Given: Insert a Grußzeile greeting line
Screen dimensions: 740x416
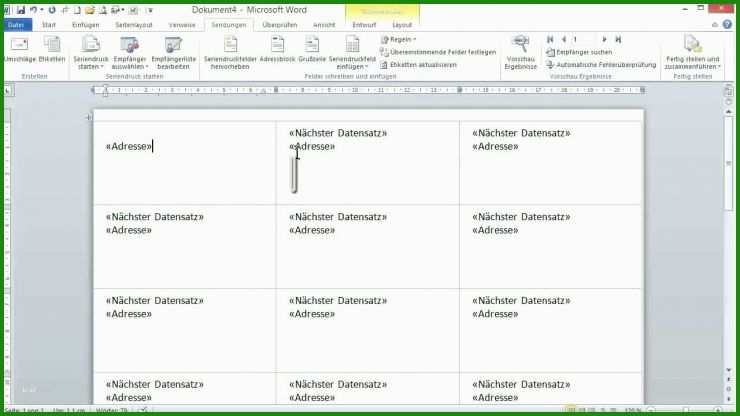Looking at the screenshot, I should click(x=312, y=50).
